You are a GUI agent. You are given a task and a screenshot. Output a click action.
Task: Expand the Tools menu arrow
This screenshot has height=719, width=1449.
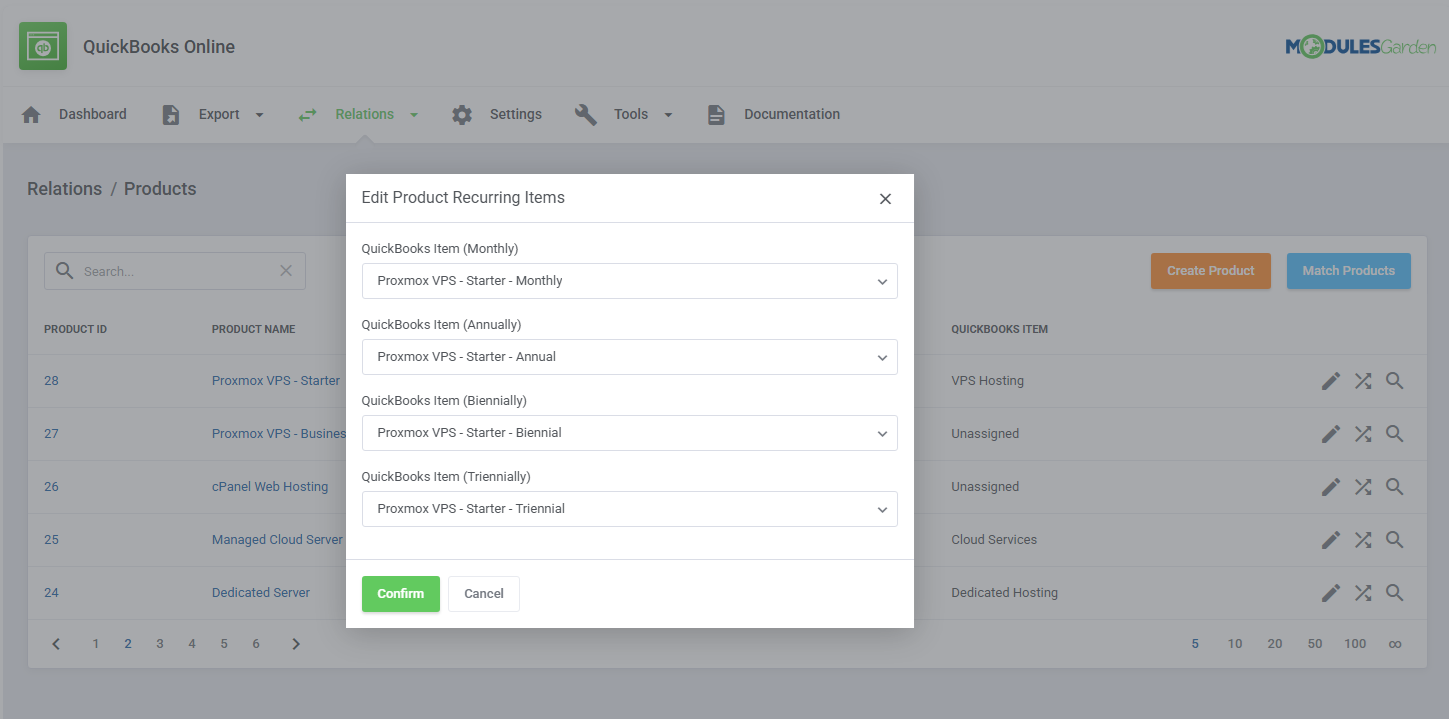tap(668, 115)
